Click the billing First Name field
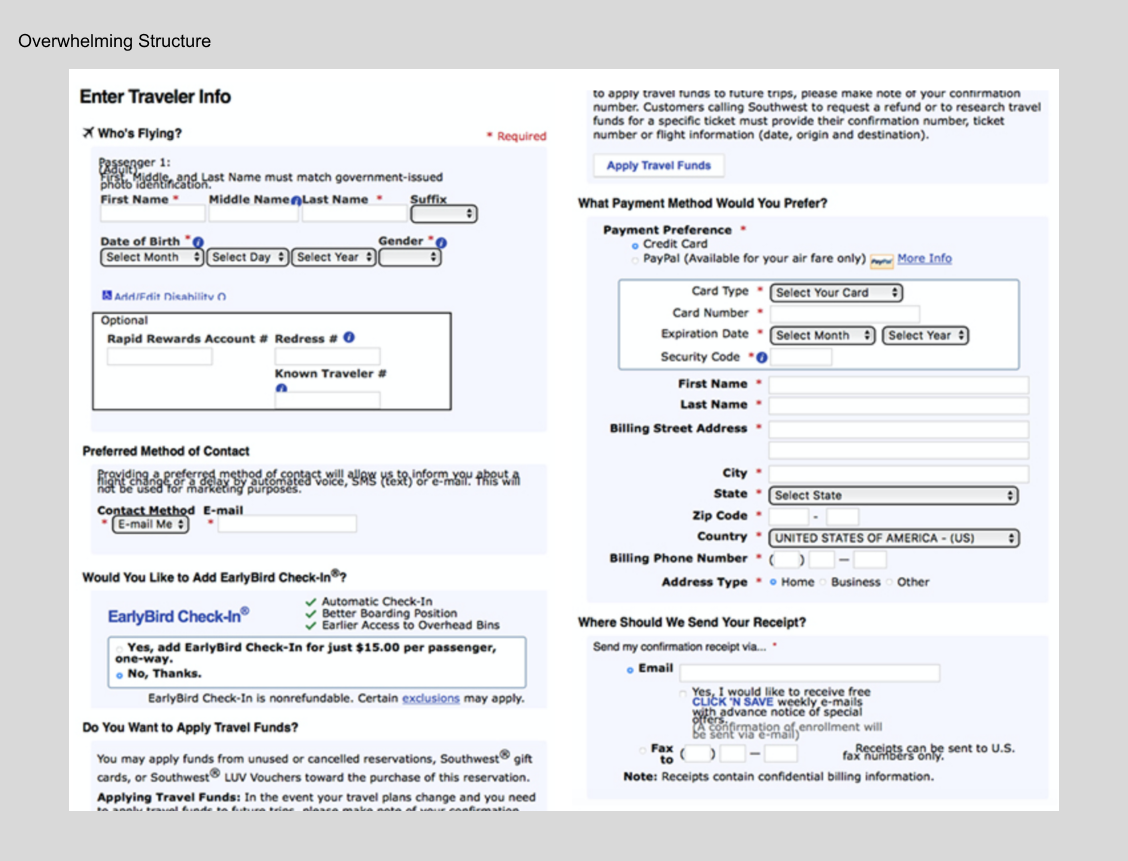Screen dimensions: 1128x861 899,384
